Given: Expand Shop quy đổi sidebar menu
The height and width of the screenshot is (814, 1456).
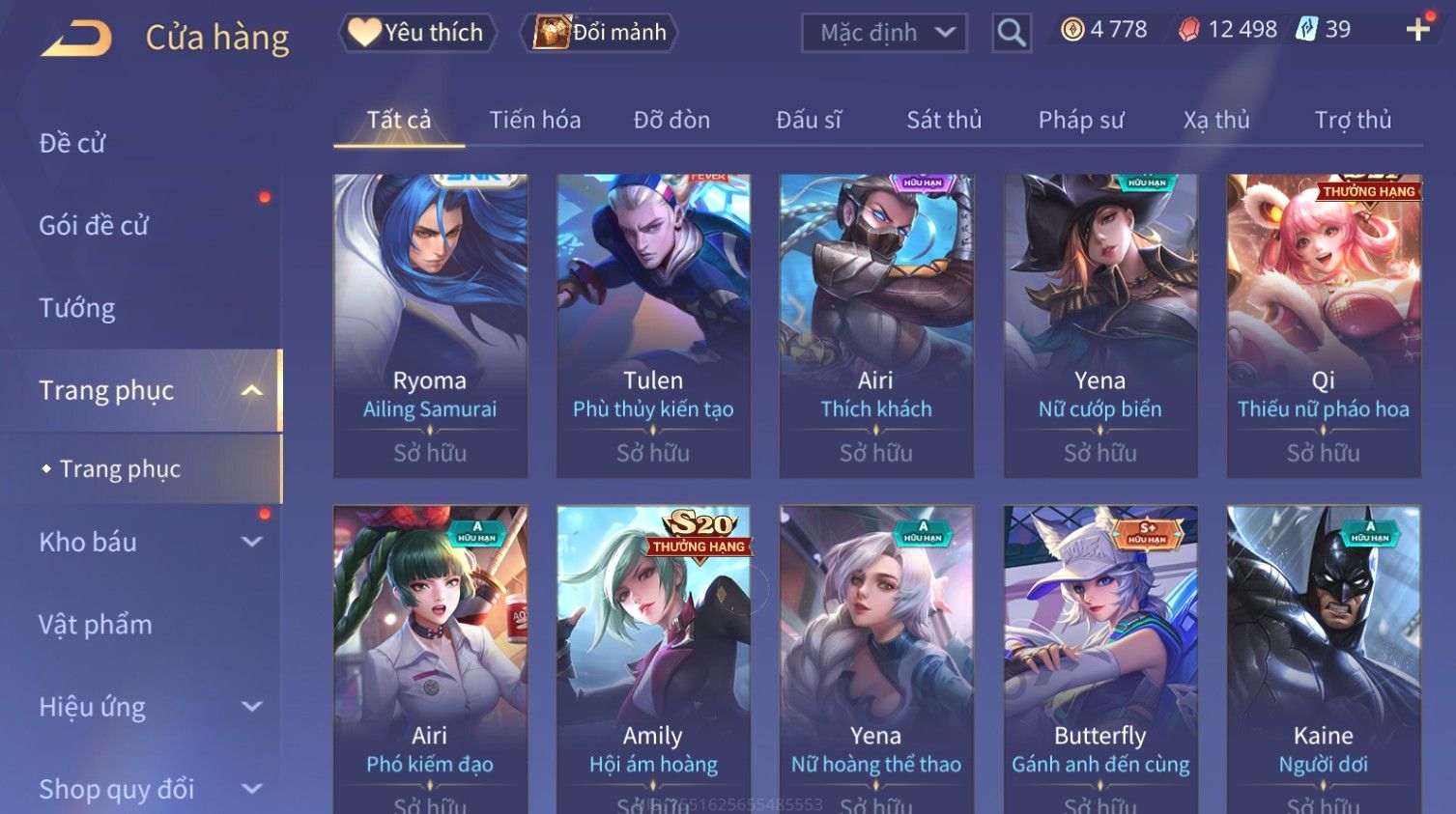Looking at the screenshot, I should click(x=251, y=789).
